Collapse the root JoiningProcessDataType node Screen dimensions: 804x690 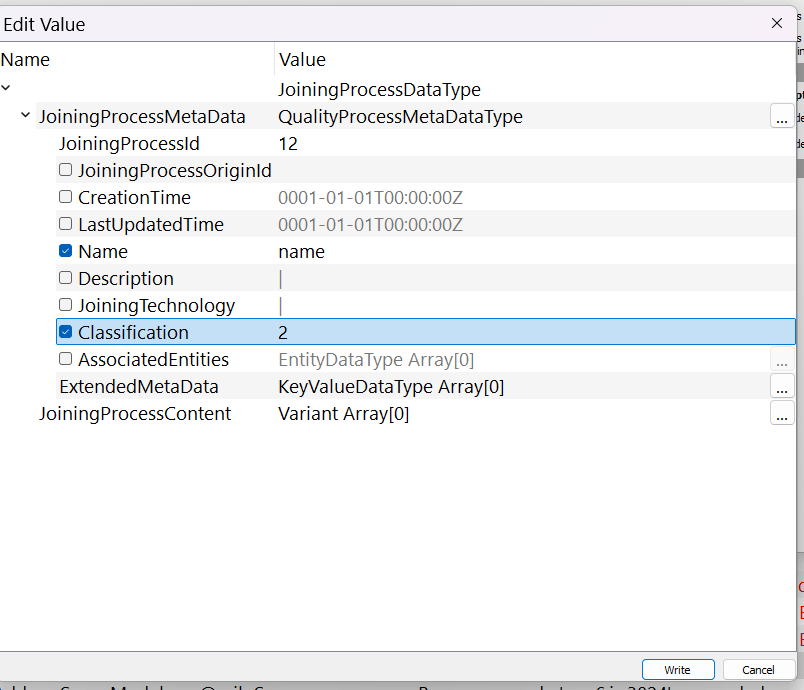click(x=6, y=89)
